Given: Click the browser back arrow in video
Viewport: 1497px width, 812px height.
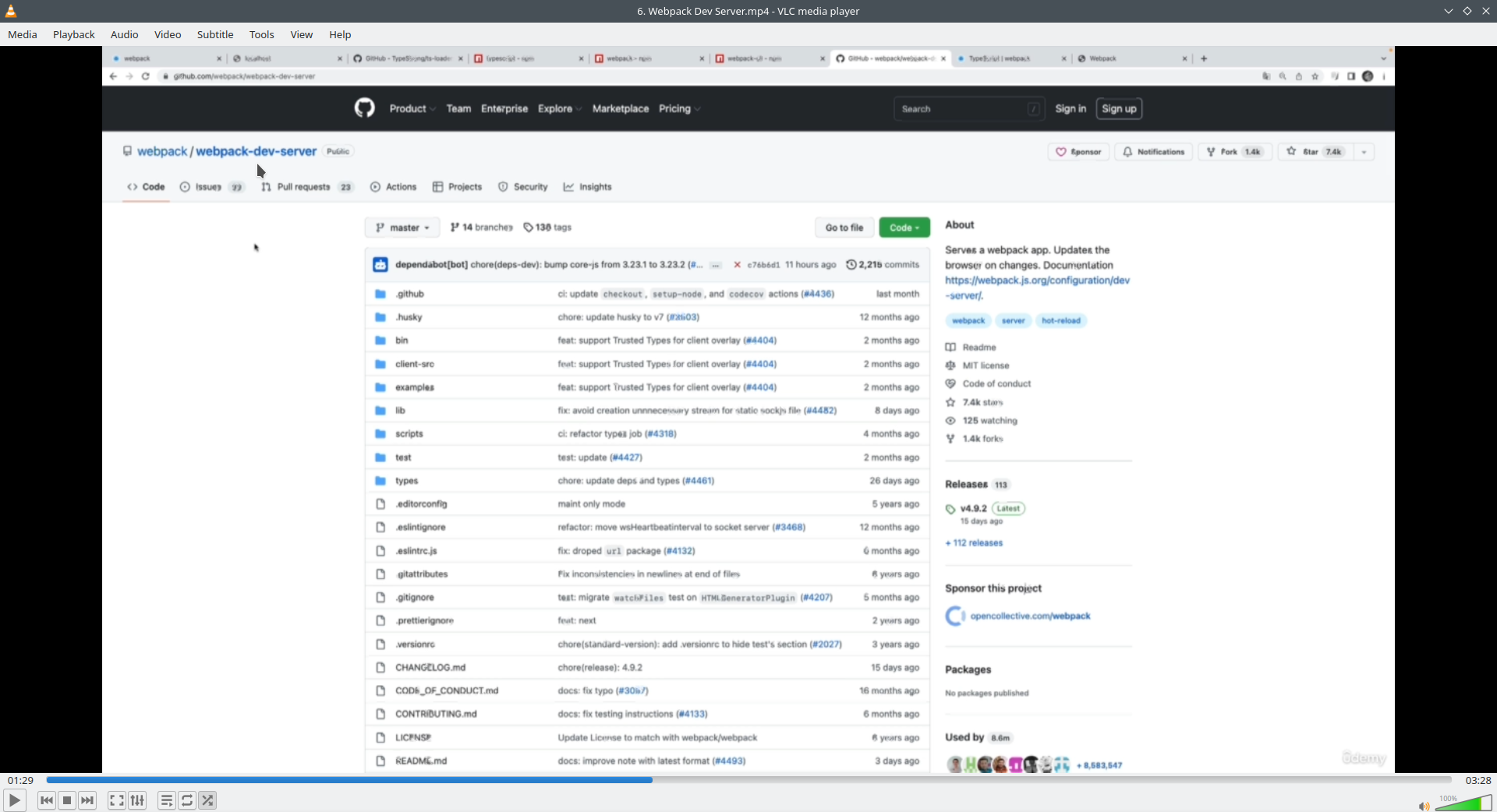Looking at the screenshot, I should pos(113,76).
